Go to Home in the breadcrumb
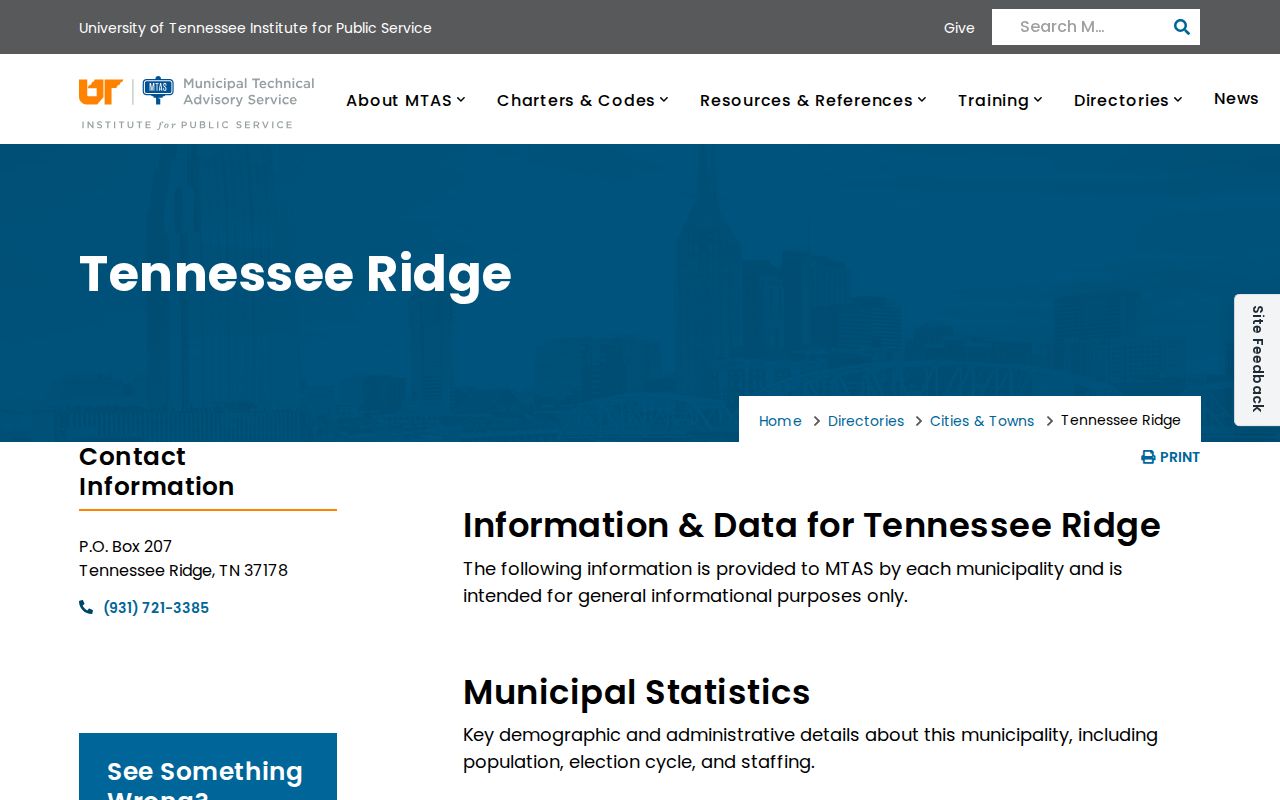 [780, 421]
